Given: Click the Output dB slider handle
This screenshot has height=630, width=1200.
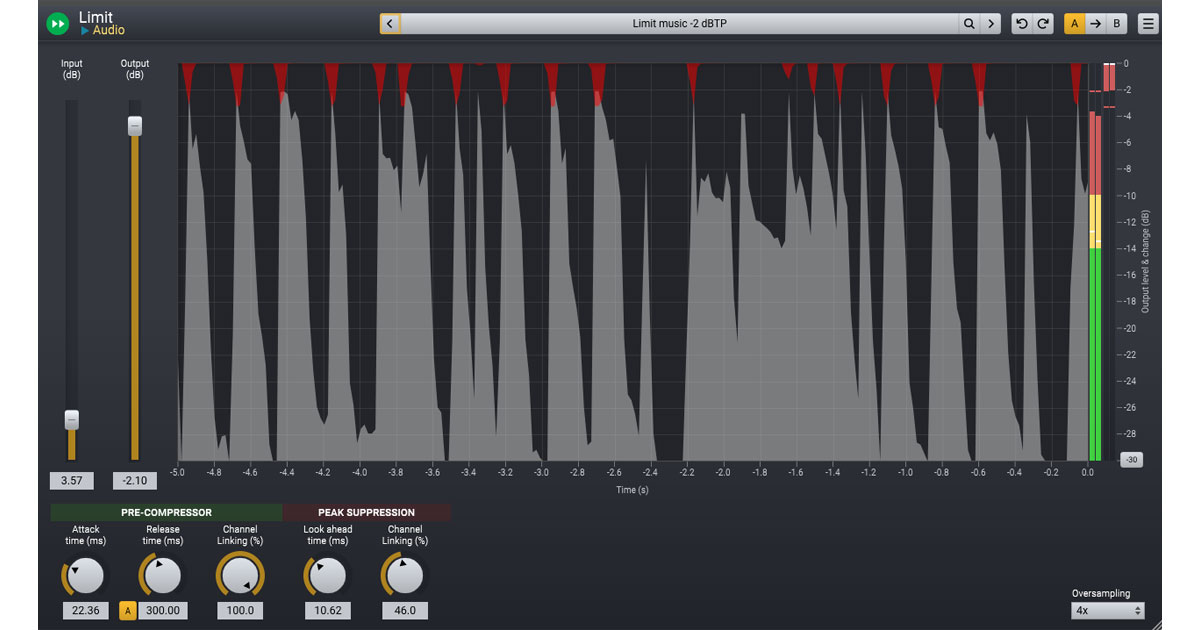Looking at the screenshot, I should [x=135, y=126].
